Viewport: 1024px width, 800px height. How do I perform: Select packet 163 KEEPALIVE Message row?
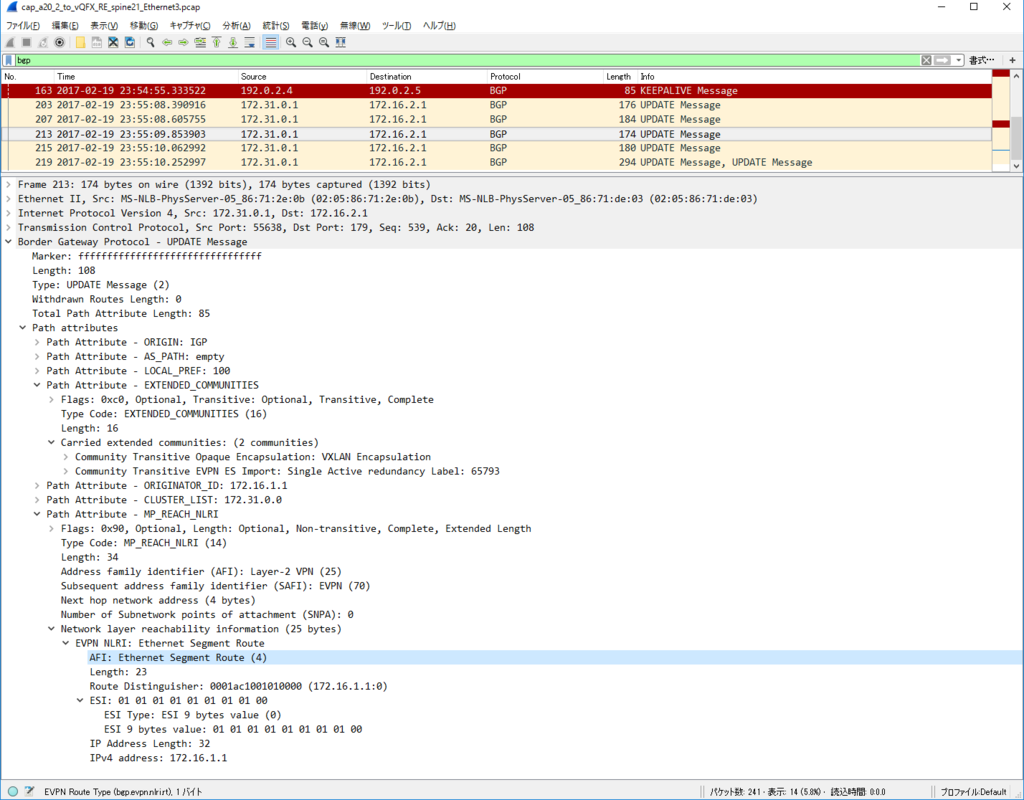point(496,91)
